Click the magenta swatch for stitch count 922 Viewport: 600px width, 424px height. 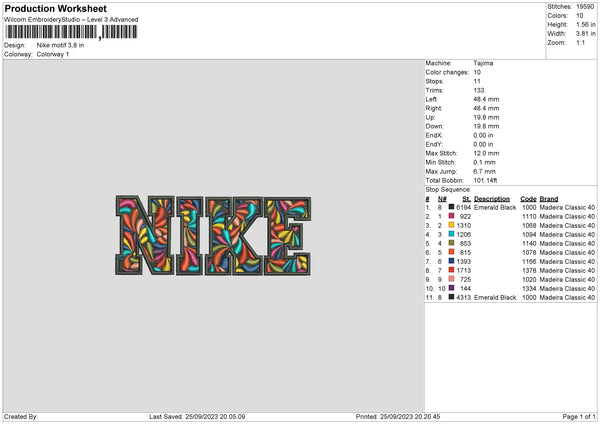[x=452, y=216]
